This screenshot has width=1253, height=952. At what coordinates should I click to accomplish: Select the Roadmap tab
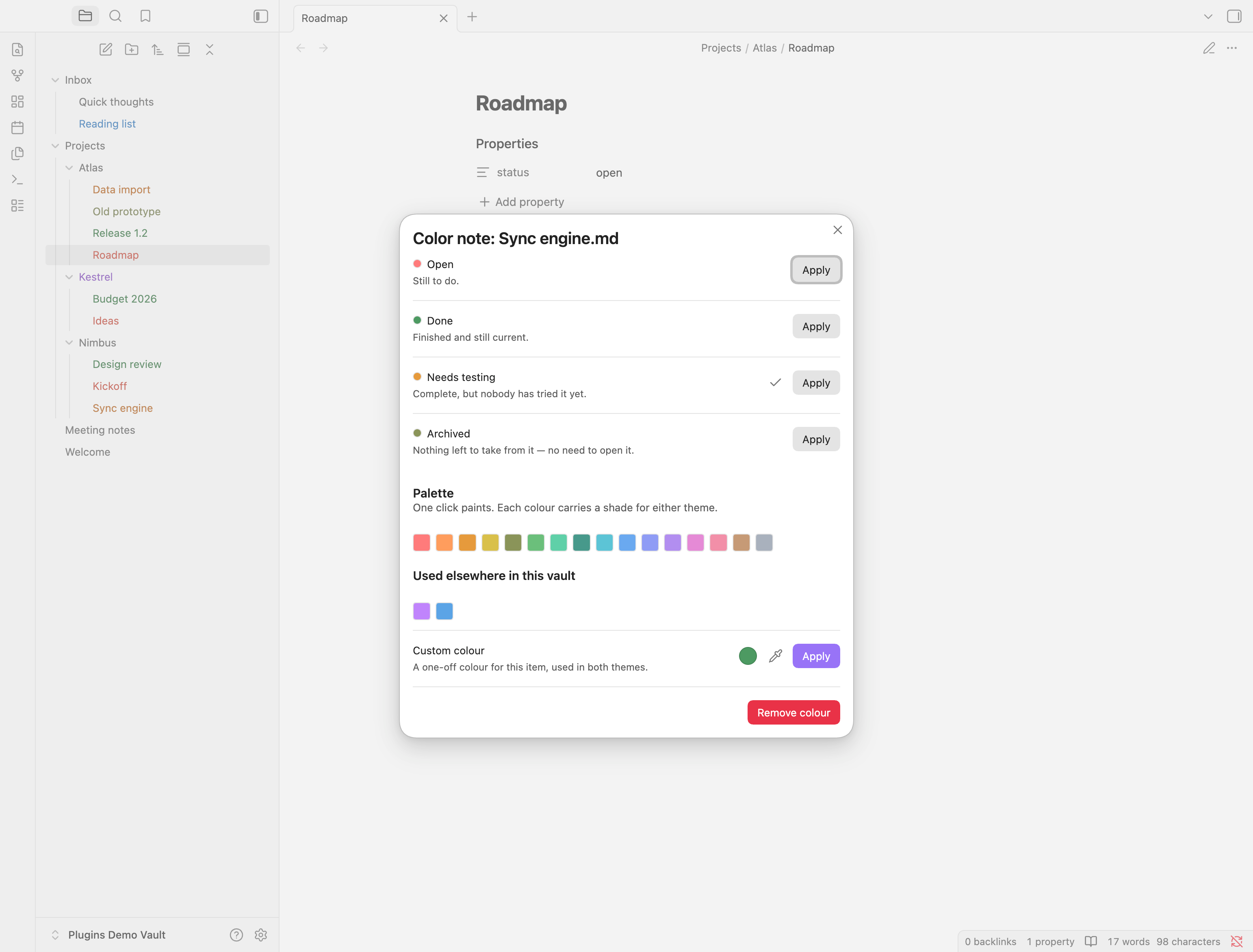tap(375, 18)
